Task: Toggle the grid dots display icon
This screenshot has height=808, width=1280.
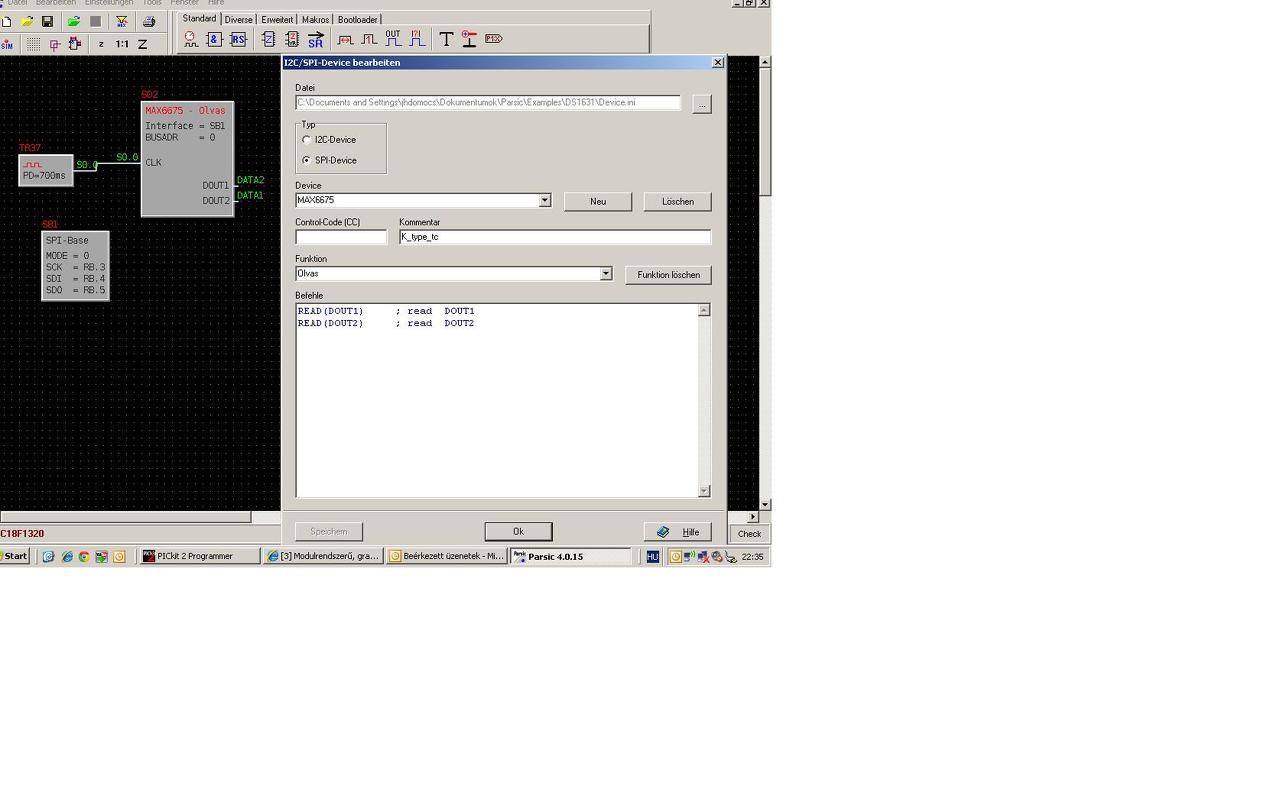Action: coord(33,44)
